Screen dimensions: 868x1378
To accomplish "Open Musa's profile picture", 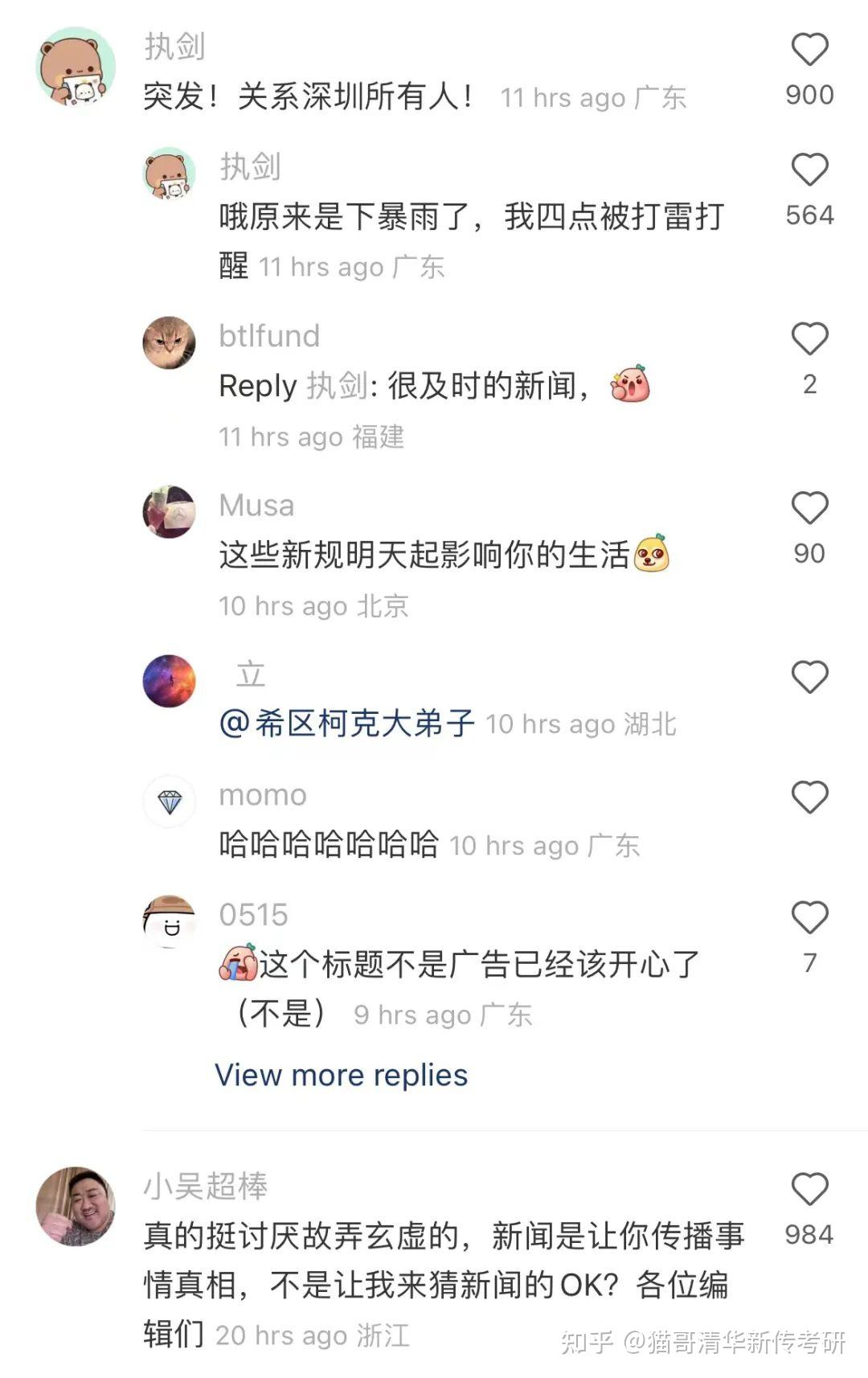I will pyautogui.click(x=169, y=511).
